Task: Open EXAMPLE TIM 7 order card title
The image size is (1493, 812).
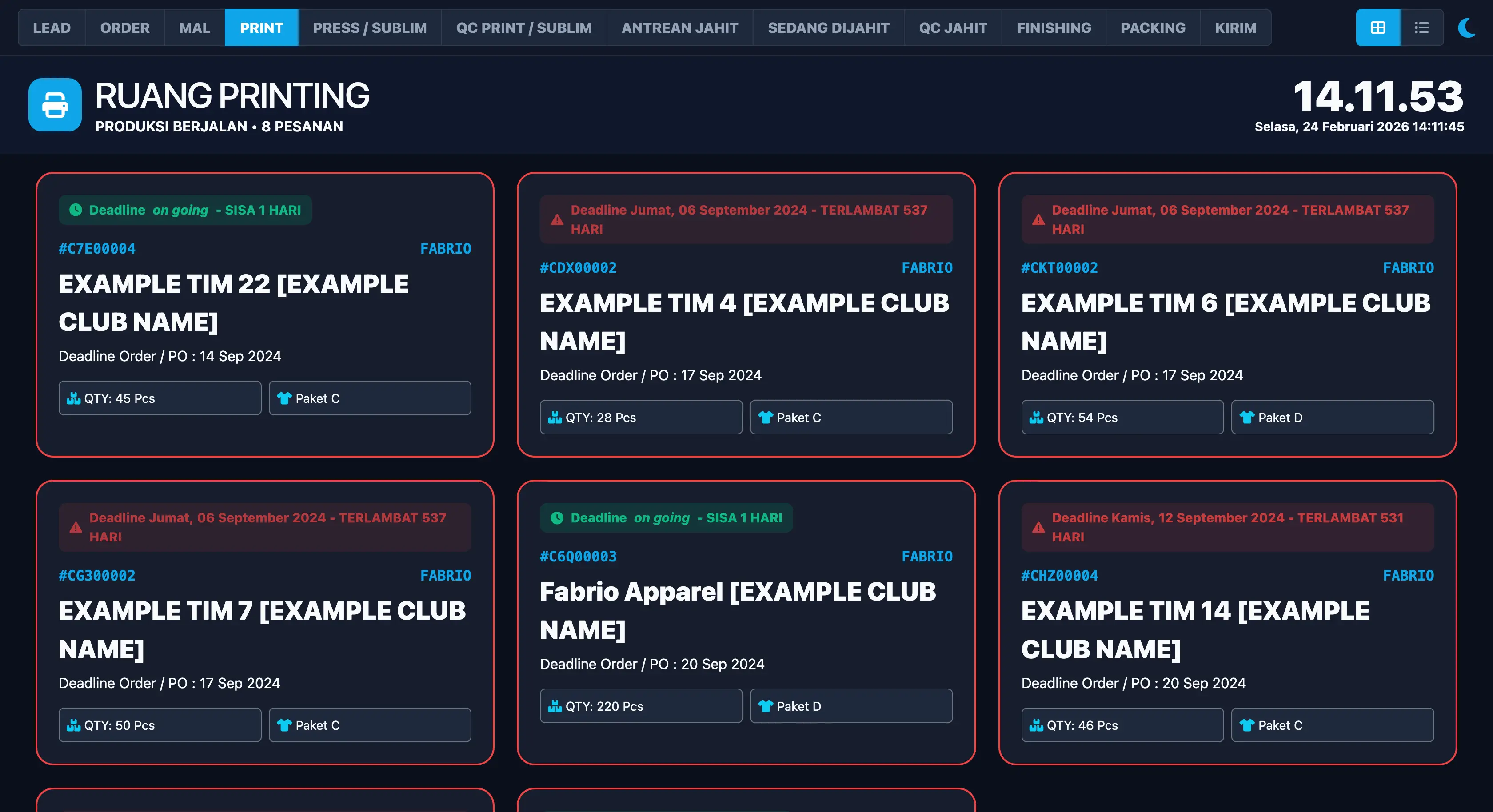Action: click(x=262, y=629)
